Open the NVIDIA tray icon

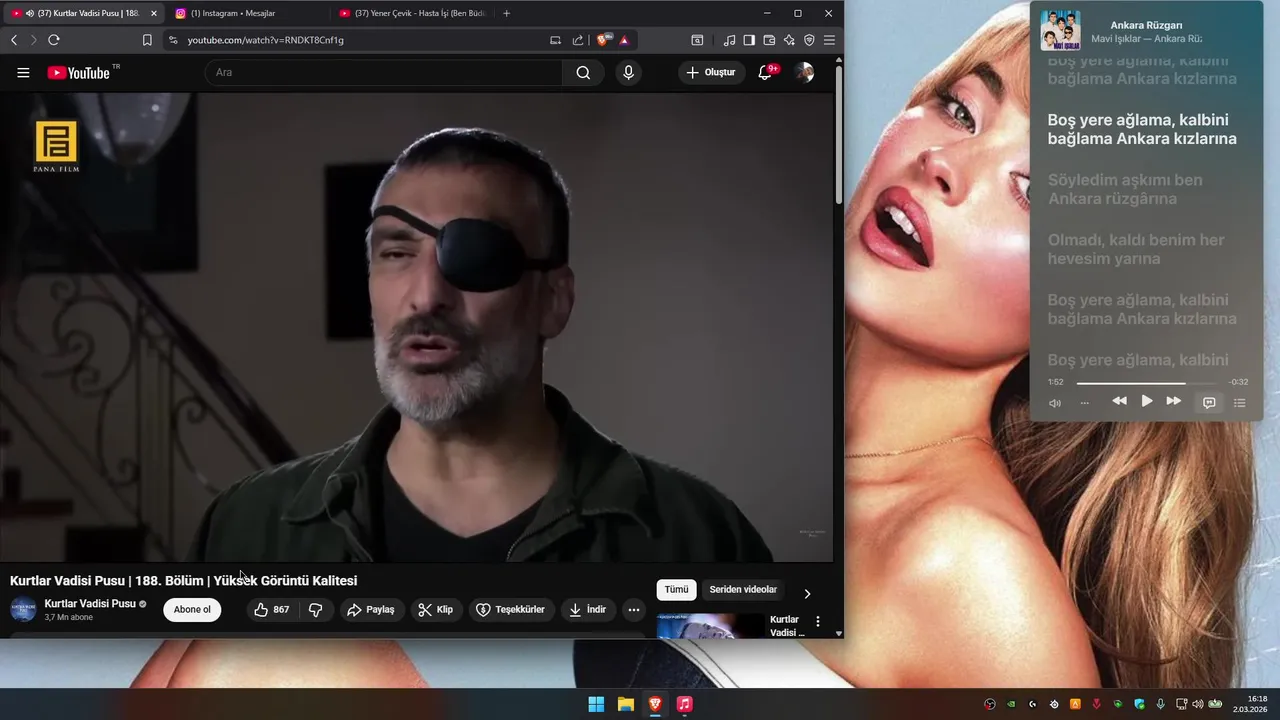(x=1011, y=704)
